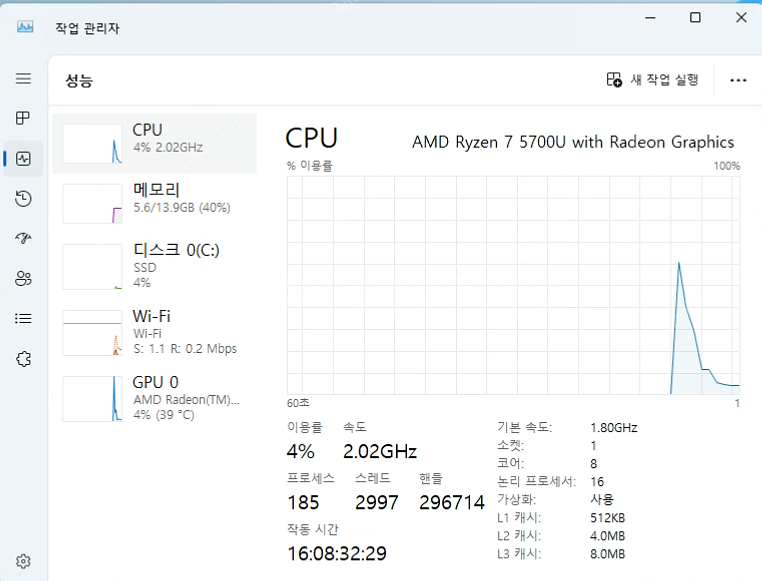
Task: Click the GPU 0 mini graph thumbnail
Action: point(92,398)
